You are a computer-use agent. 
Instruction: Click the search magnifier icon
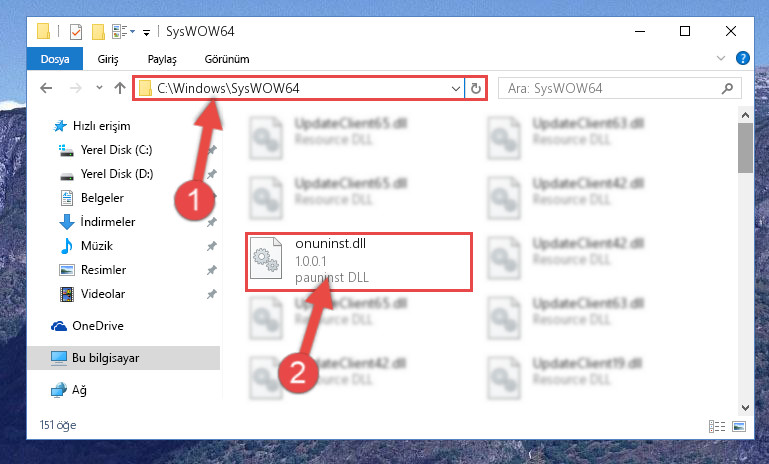click(x=727, y=88)
